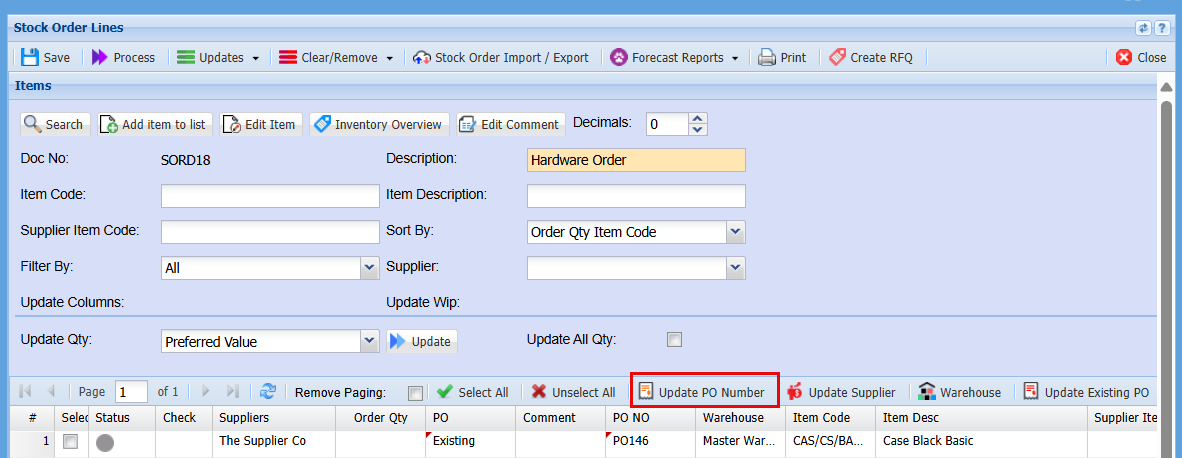
Task: Save the stock order
Action: pos(45,57)
